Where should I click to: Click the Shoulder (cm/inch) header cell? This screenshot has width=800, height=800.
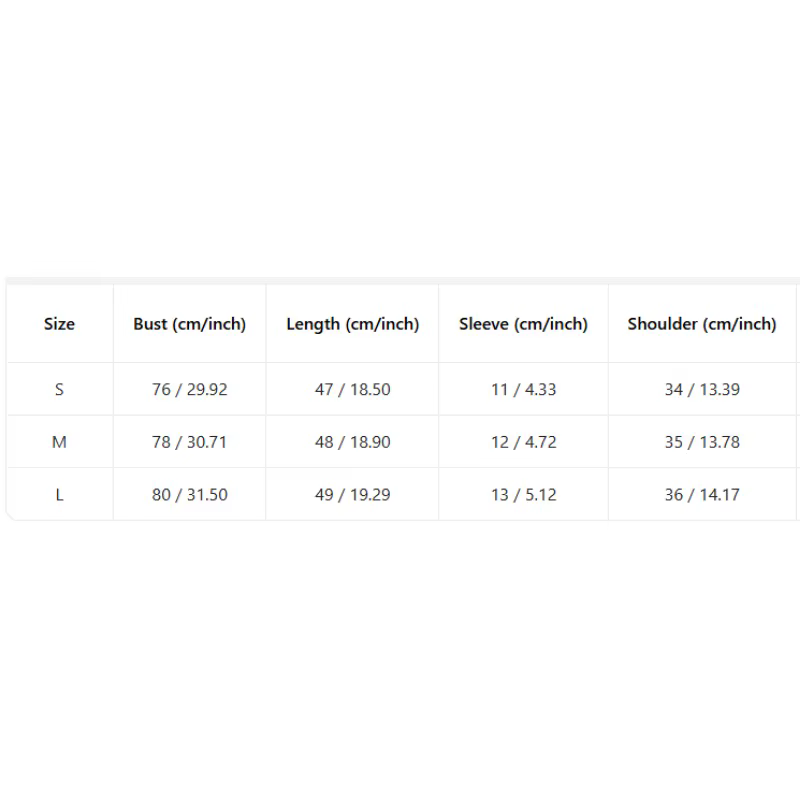tap(702, 323)
